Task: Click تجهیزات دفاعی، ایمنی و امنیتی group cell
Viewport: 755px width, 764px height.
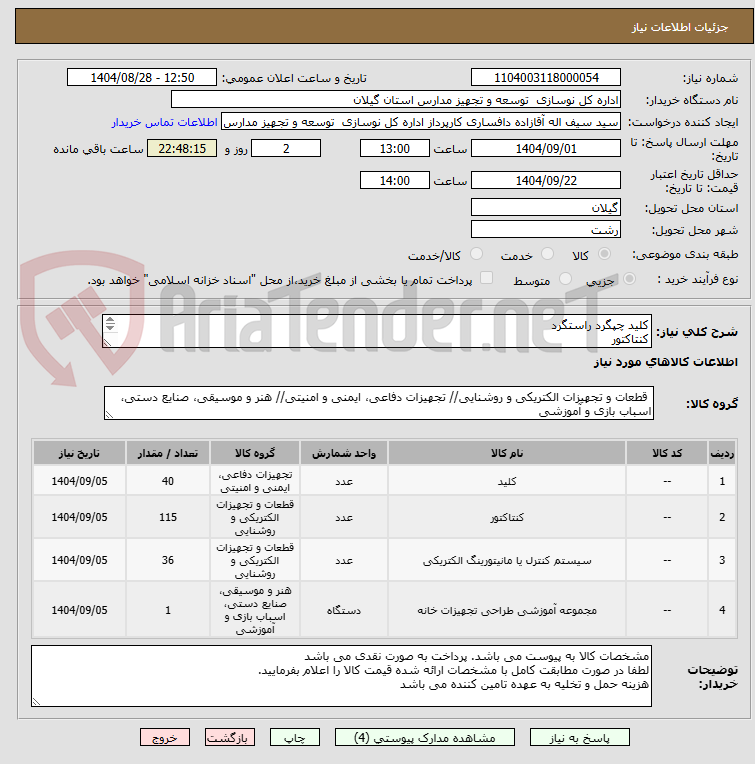Action: click(255, 481)
